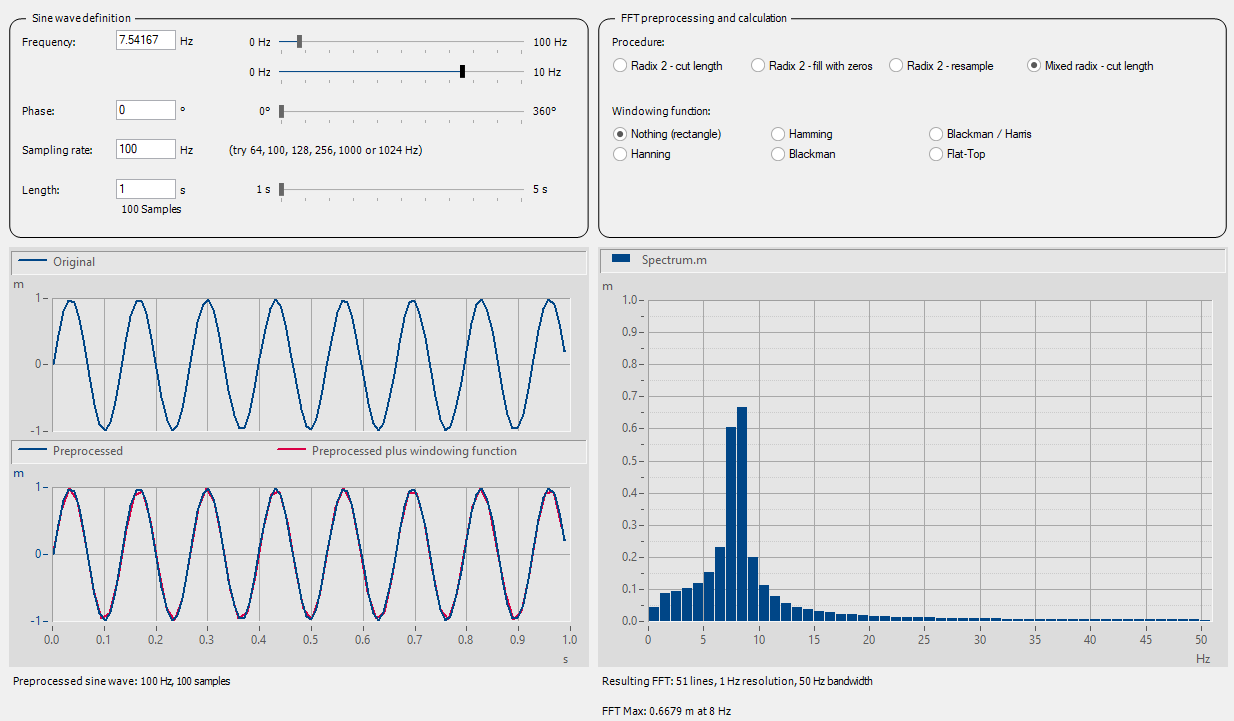
Task: Select Blackman / Harris windowing function
Action: (x=937, y=134)
